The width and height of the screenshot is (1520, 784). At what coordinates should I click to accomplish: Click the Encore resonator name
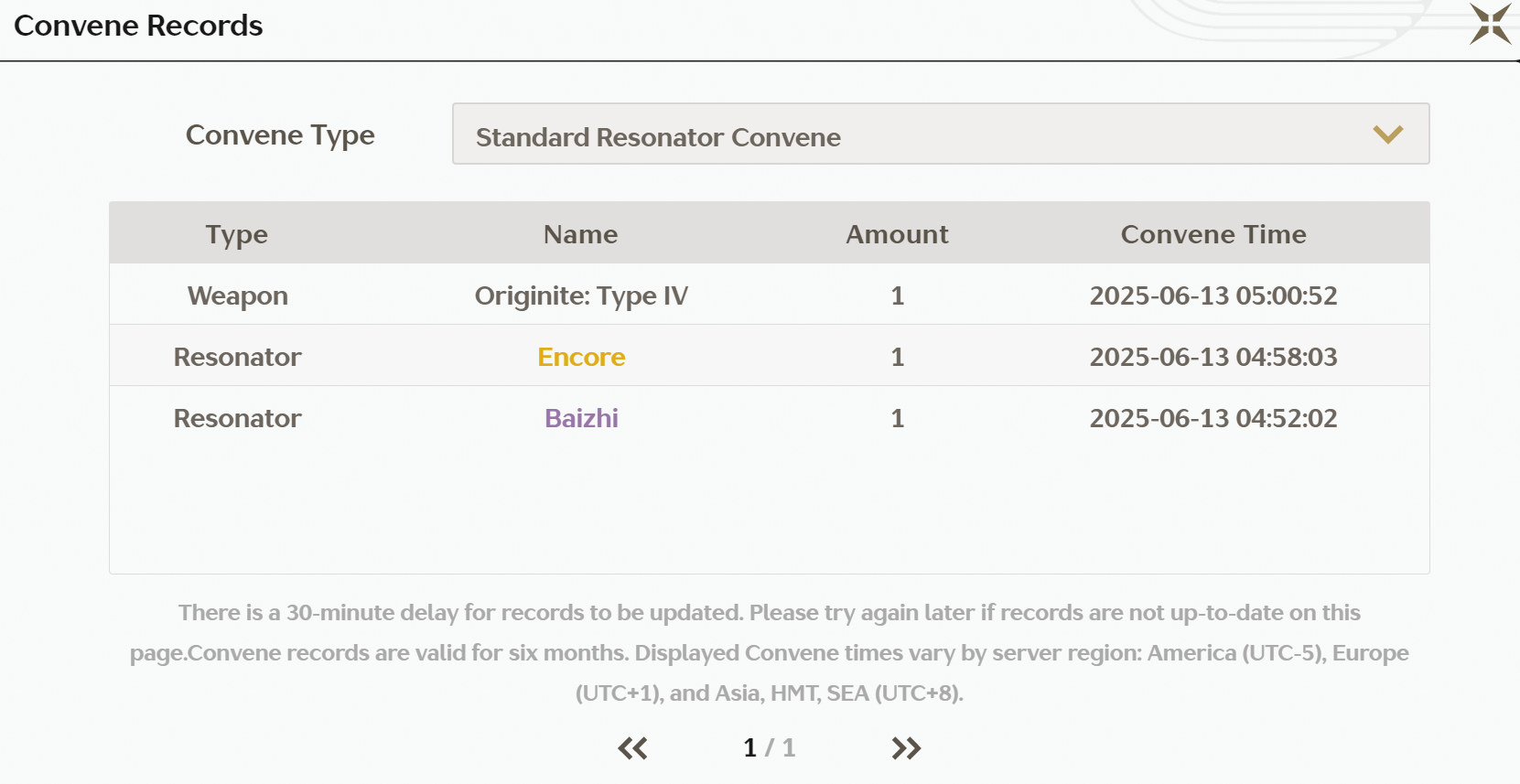pos(581,357)
